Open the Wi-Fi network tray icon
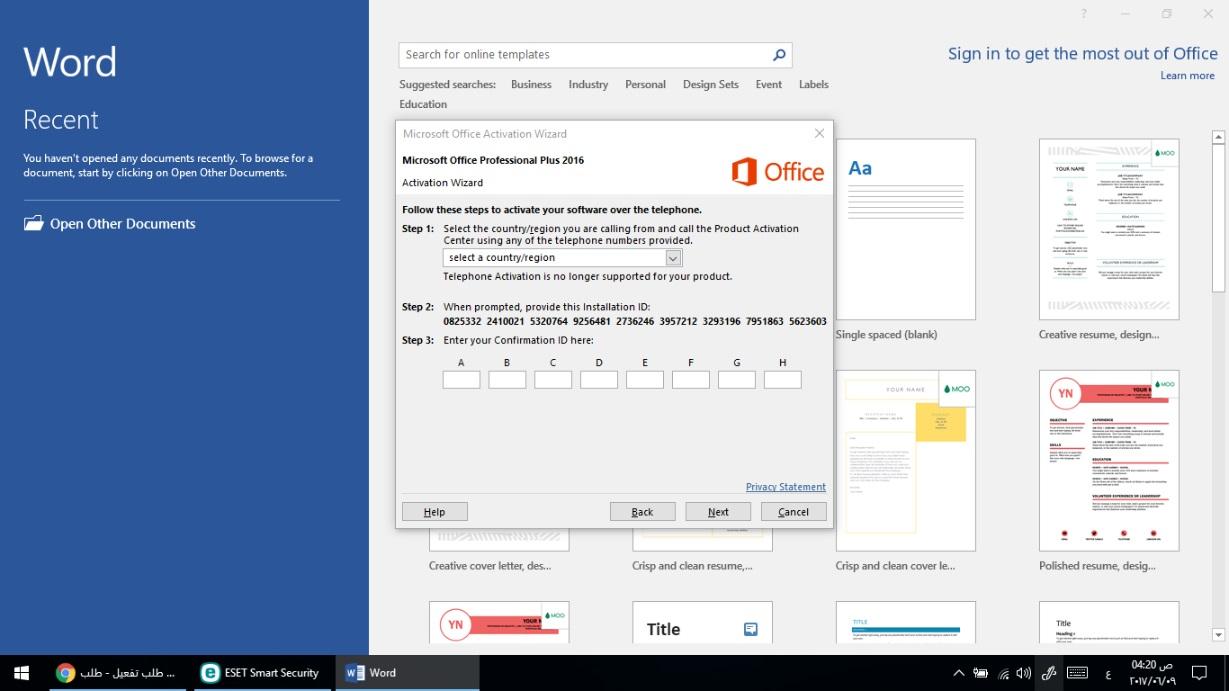1229x691 pixels. (x=1003, y=673)
